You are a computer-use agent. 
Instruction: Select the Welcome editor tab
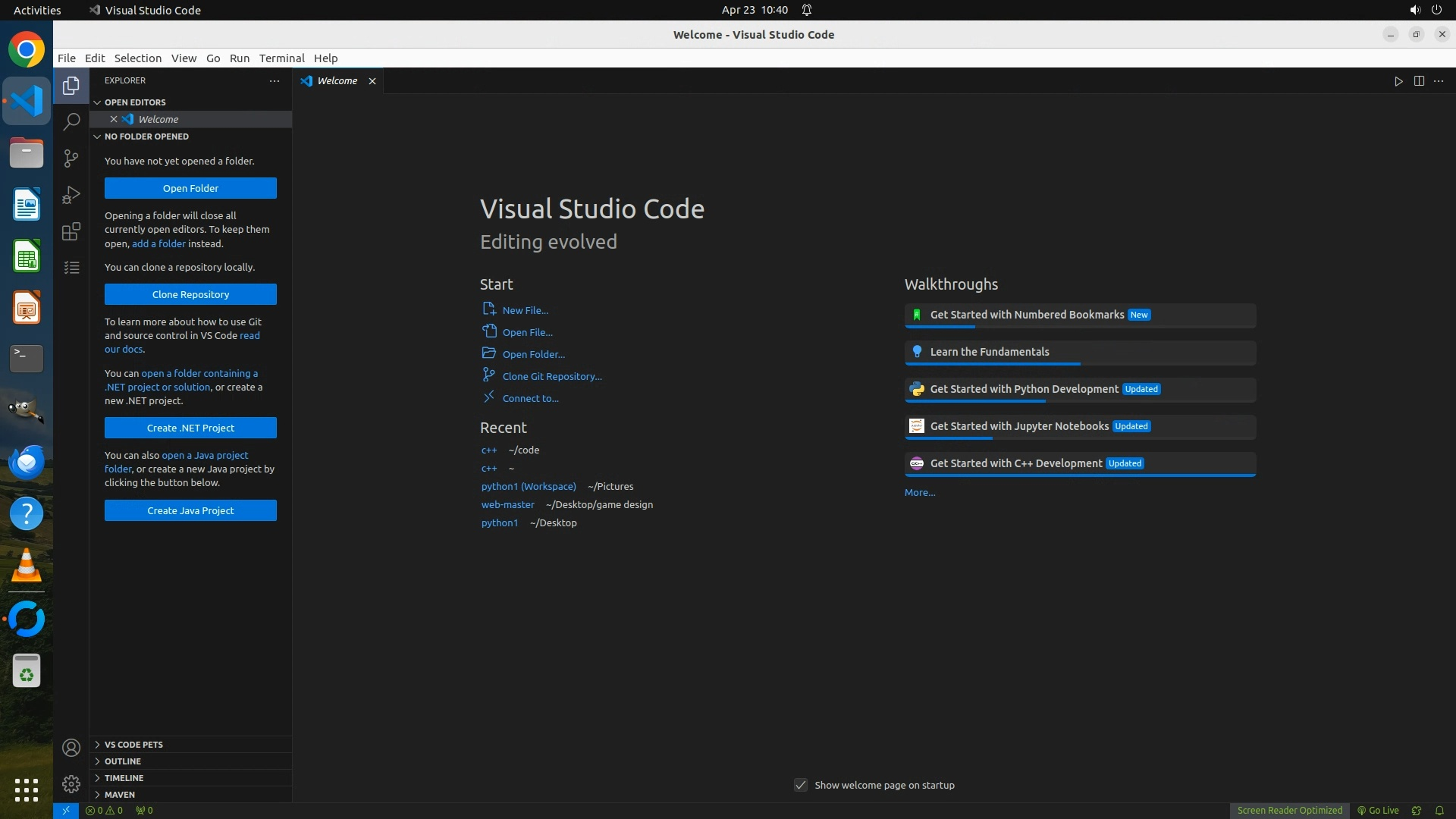[x=337, y=81]
